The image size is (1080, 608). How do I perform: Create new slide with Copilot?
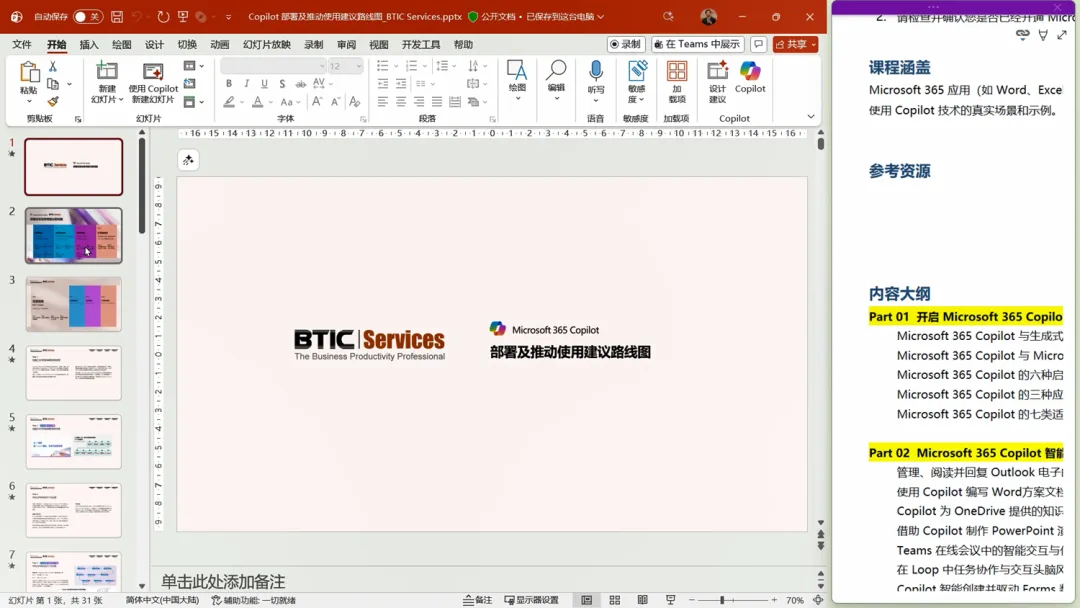153,83
